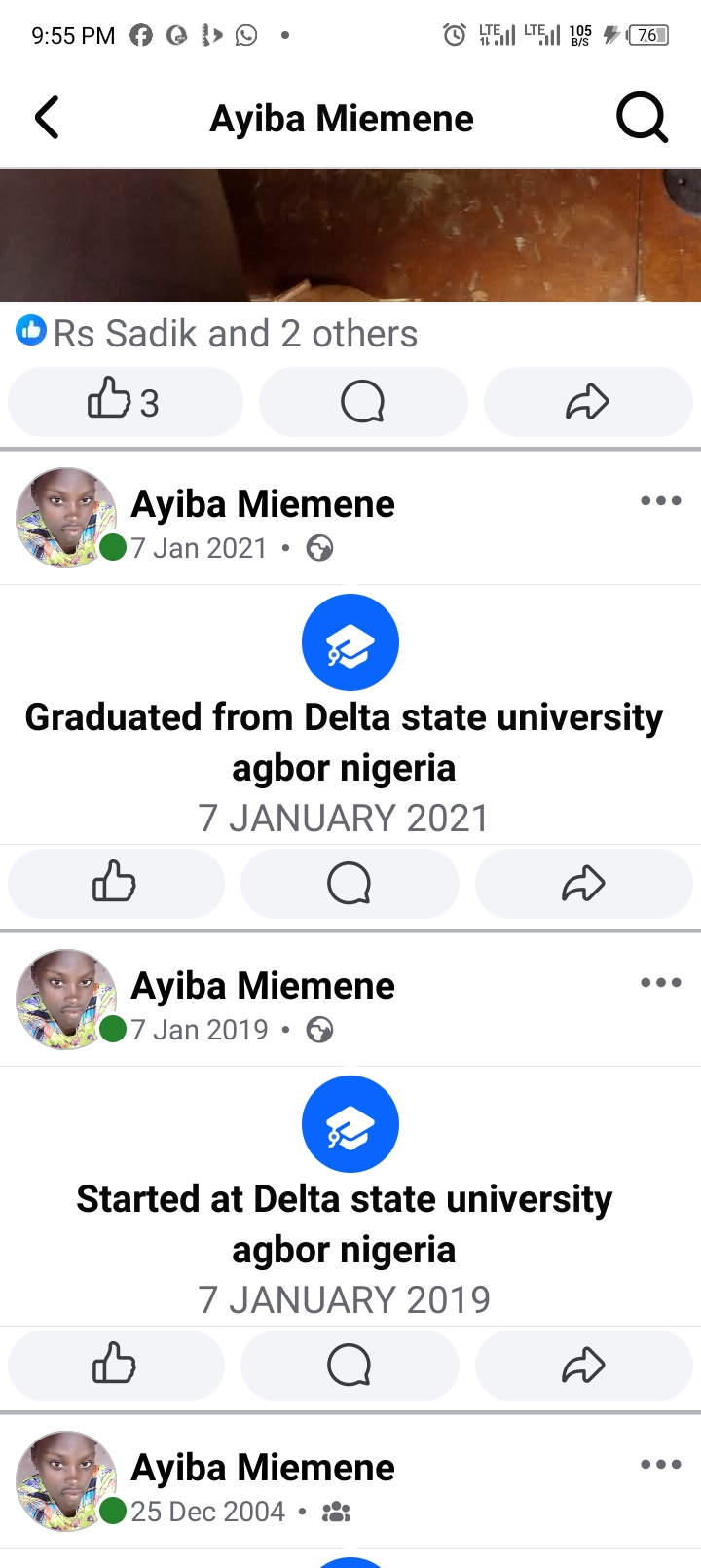Share the photo post
The height and width of the screenshot is (1568, 701).
point(587,402)
